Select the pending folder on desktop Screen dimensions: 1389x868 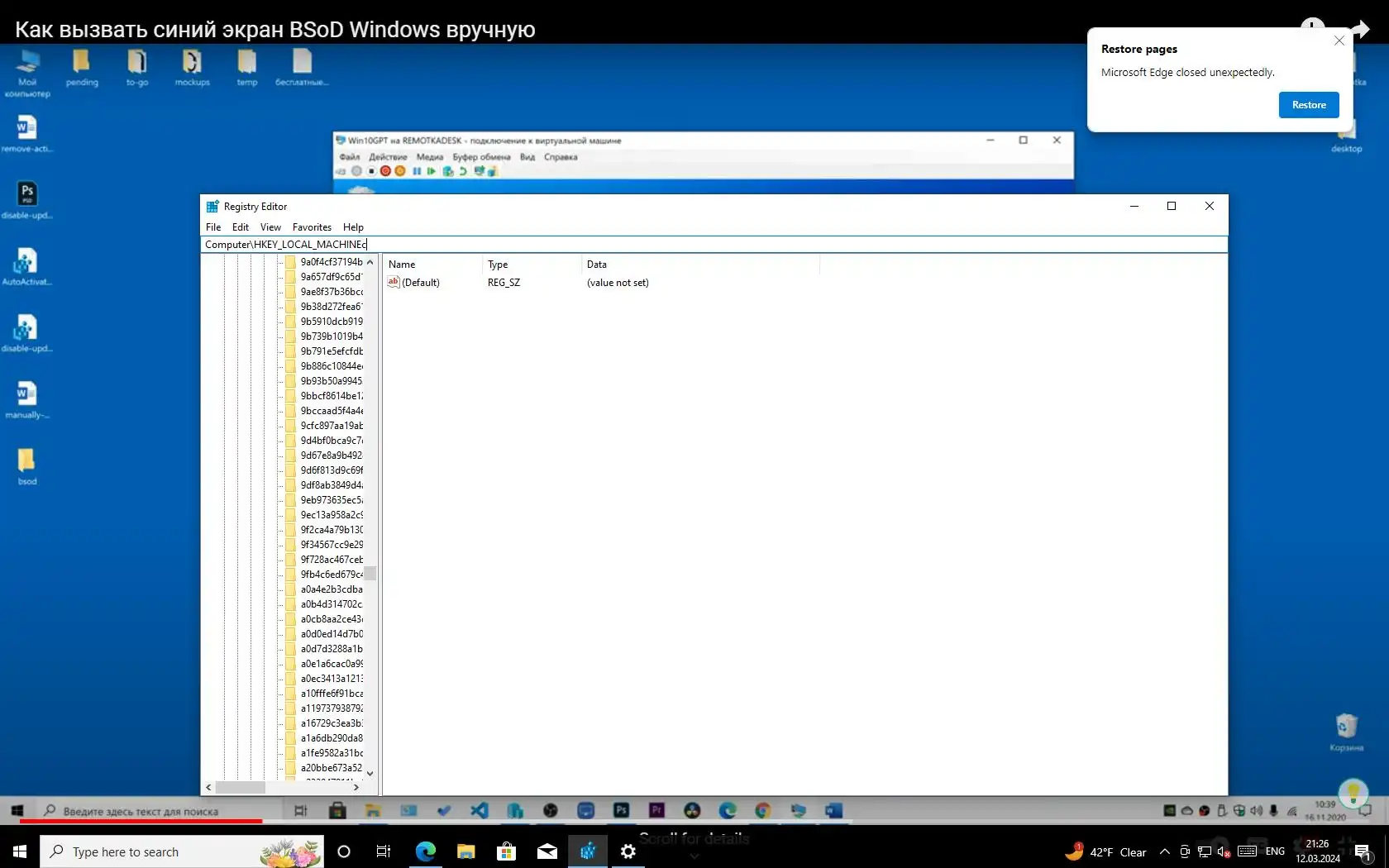point(82,68)
